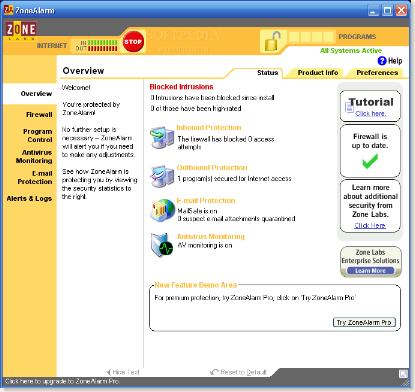
Task: Click the red STOP button
Action: click(x=133, y=42)
